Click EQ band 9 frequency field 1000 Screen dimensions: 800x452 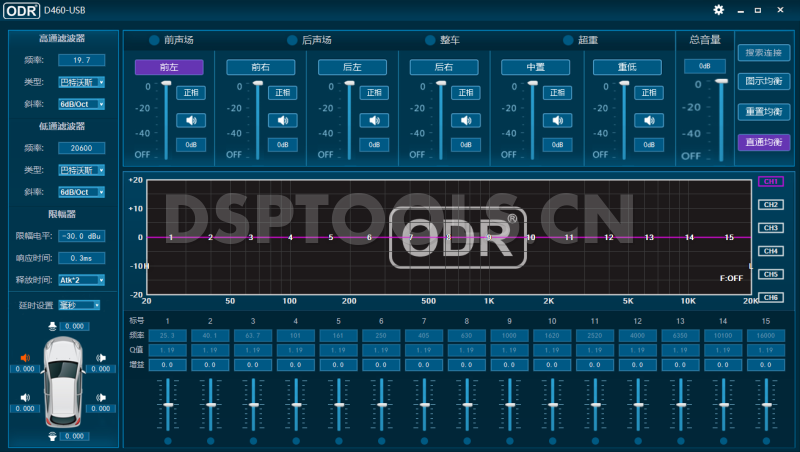pyautogui.click(x=509, y=336)
